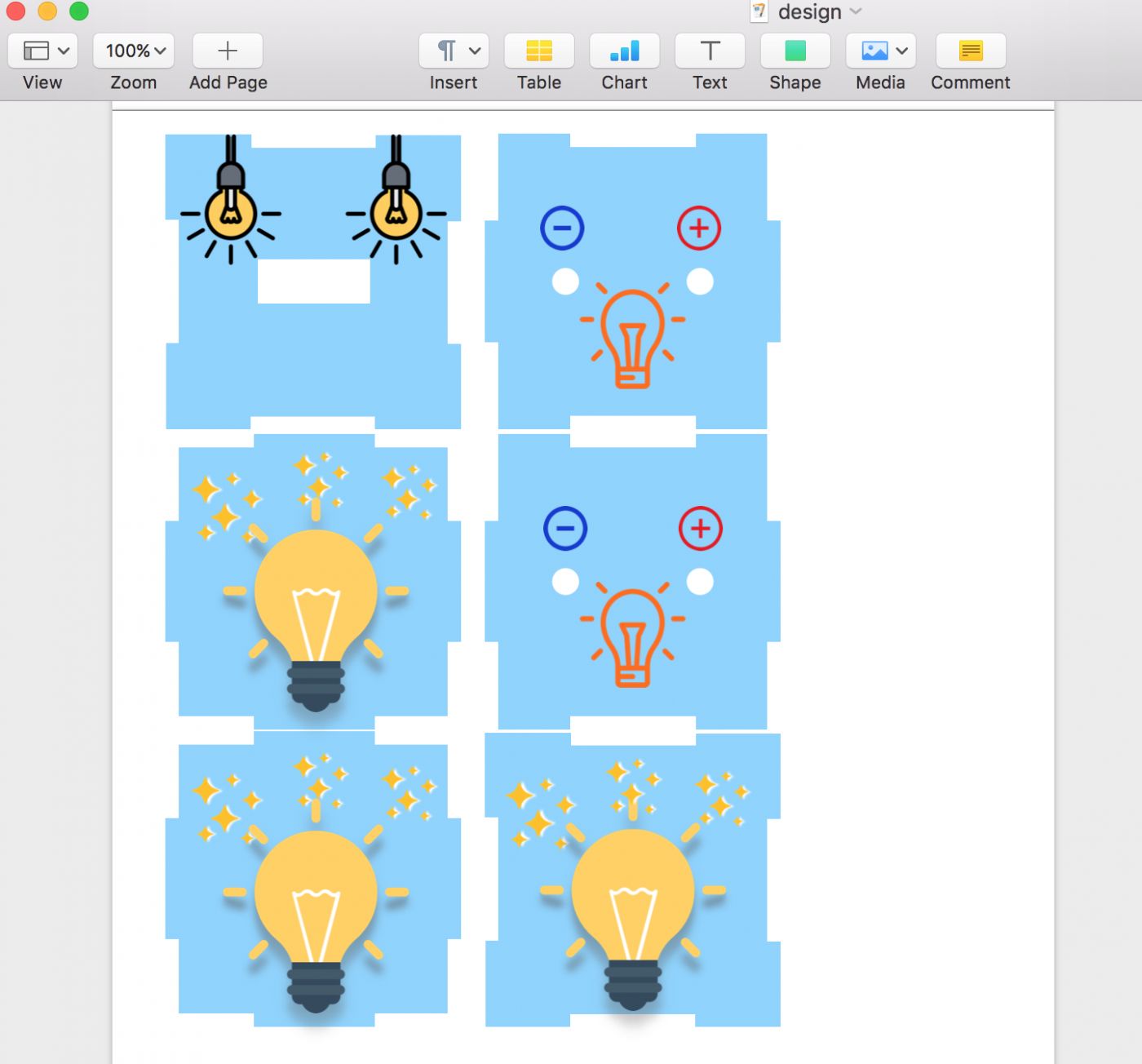
Task: Add a comment with yellow Comment icon
Action: [x=970, y=51]
